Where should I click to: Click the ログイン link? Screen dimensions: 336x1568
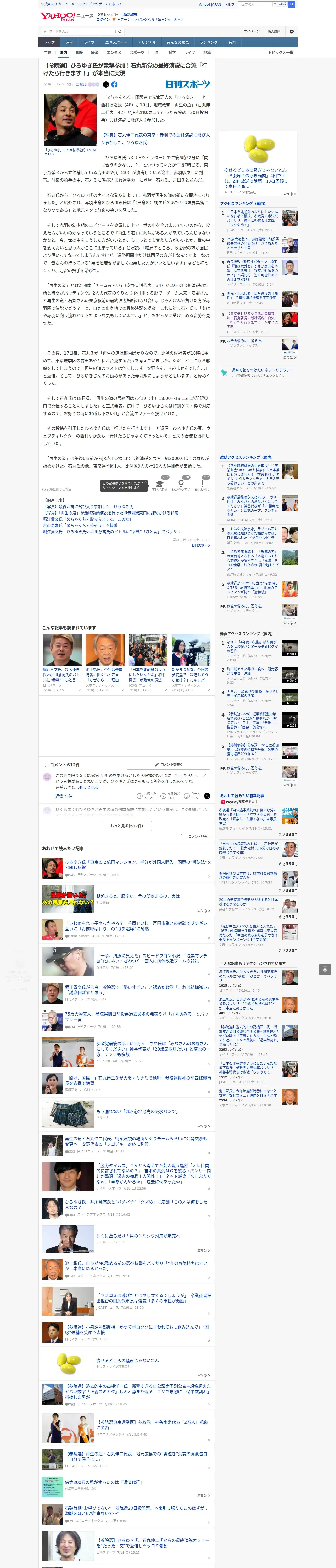(103, 20)
